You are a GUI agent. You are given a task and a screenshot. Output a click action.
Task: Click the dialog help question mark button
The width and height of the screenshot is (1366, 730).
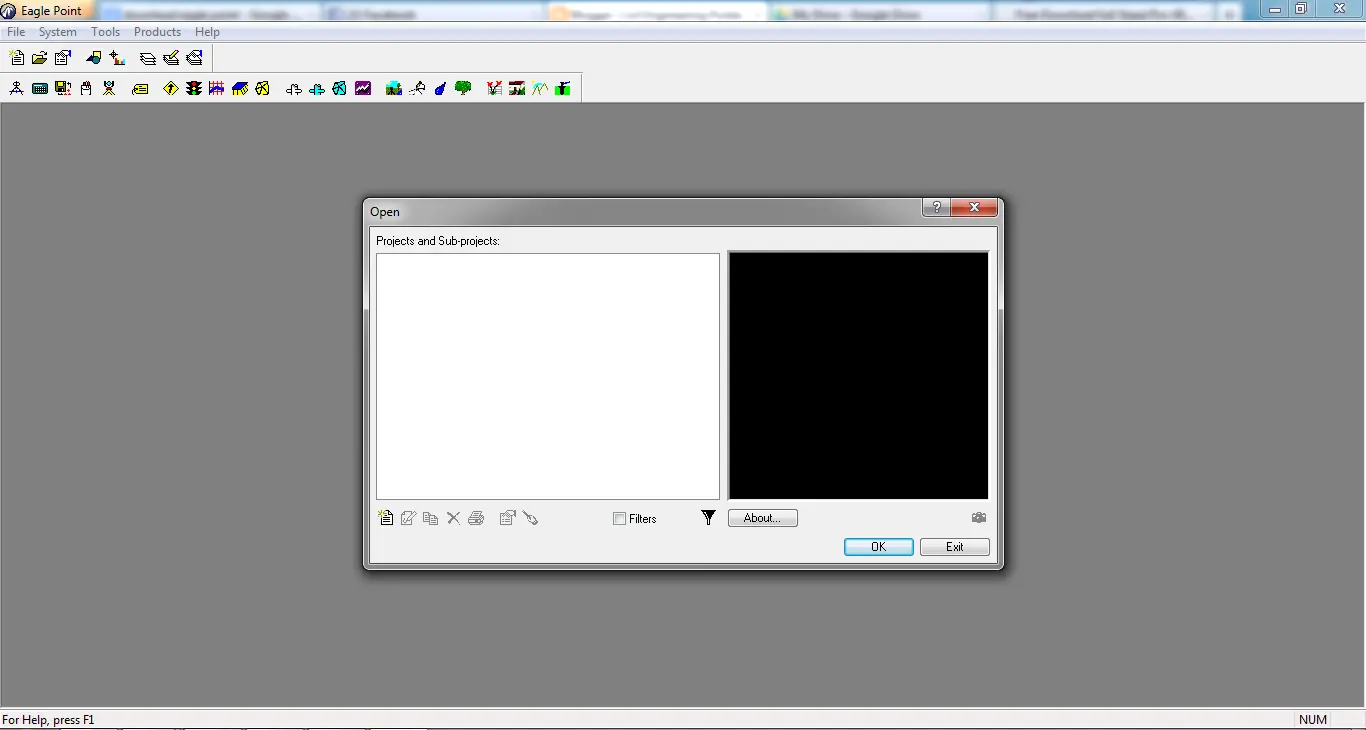937,208
